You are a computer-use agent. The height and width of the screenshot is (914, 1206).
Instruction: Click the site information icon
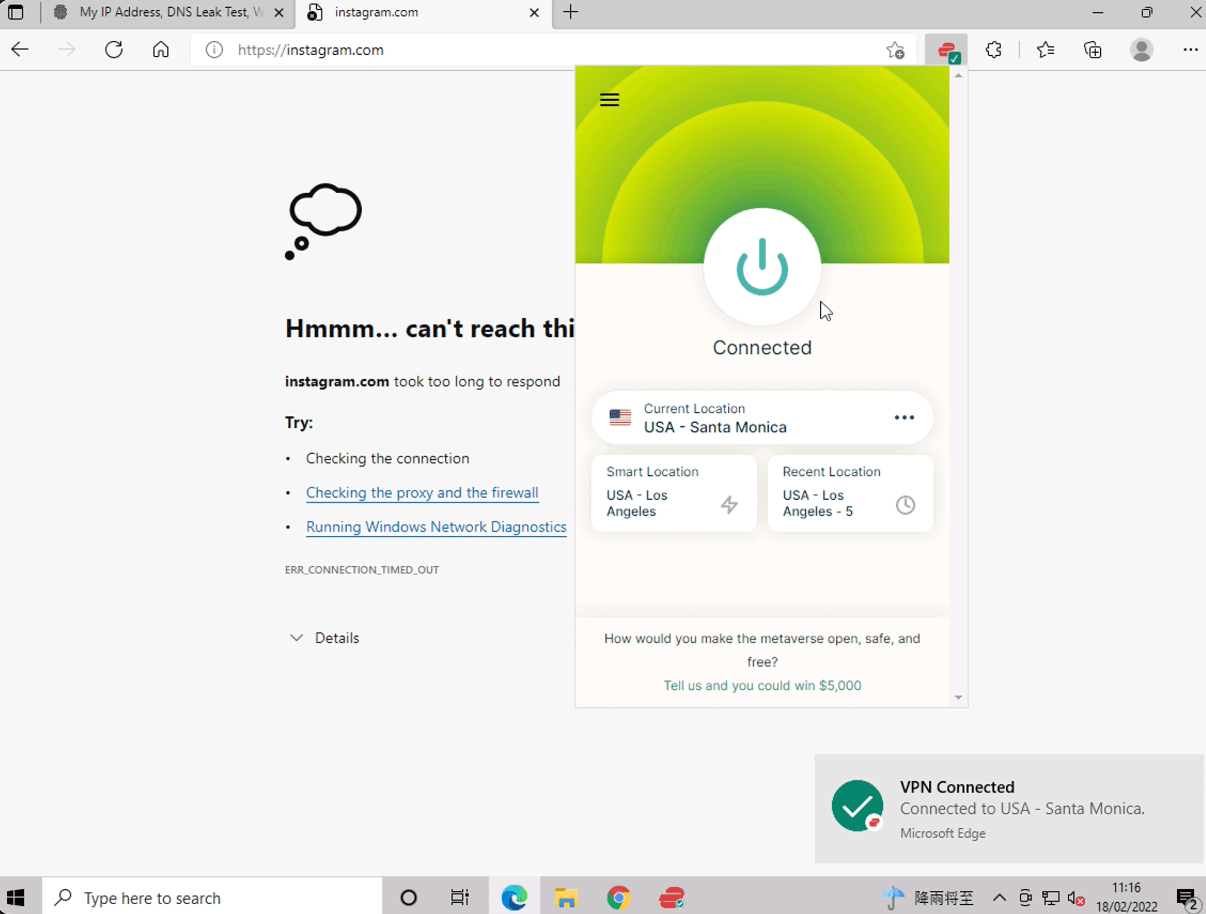[214, 50]
